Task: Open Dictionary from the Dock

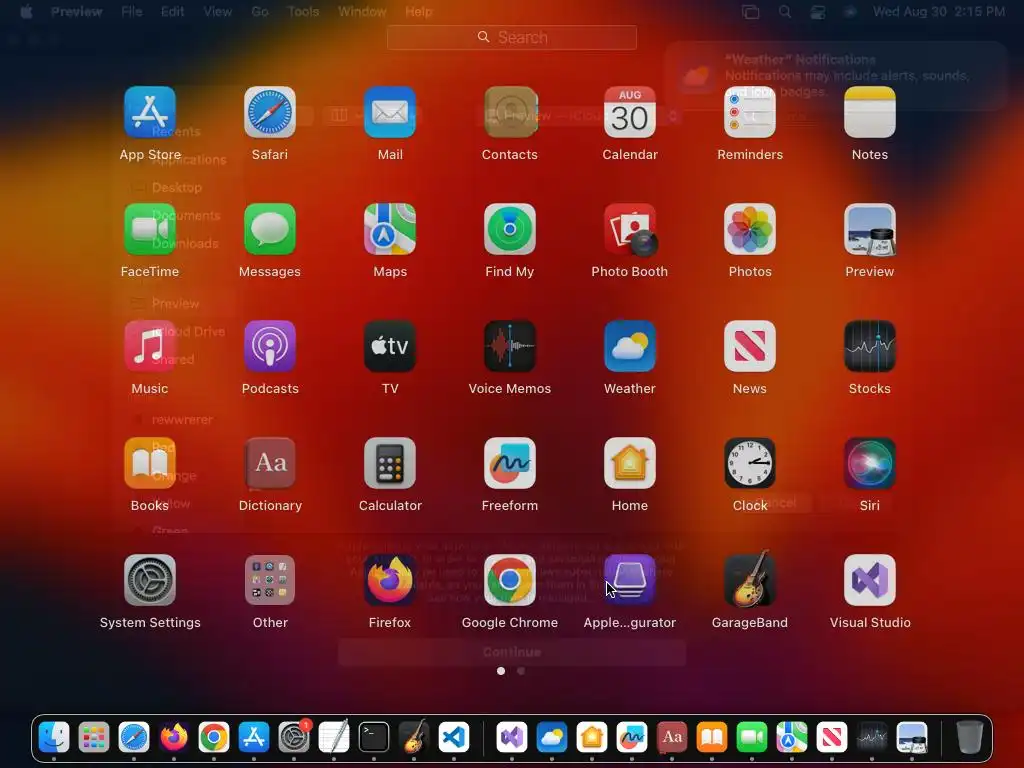Action: click(672, 737)
